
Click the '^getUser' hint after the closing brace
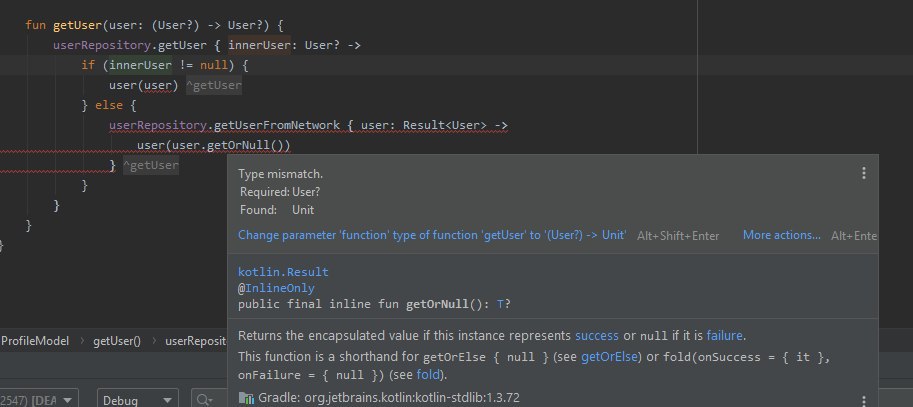point(150,165)
